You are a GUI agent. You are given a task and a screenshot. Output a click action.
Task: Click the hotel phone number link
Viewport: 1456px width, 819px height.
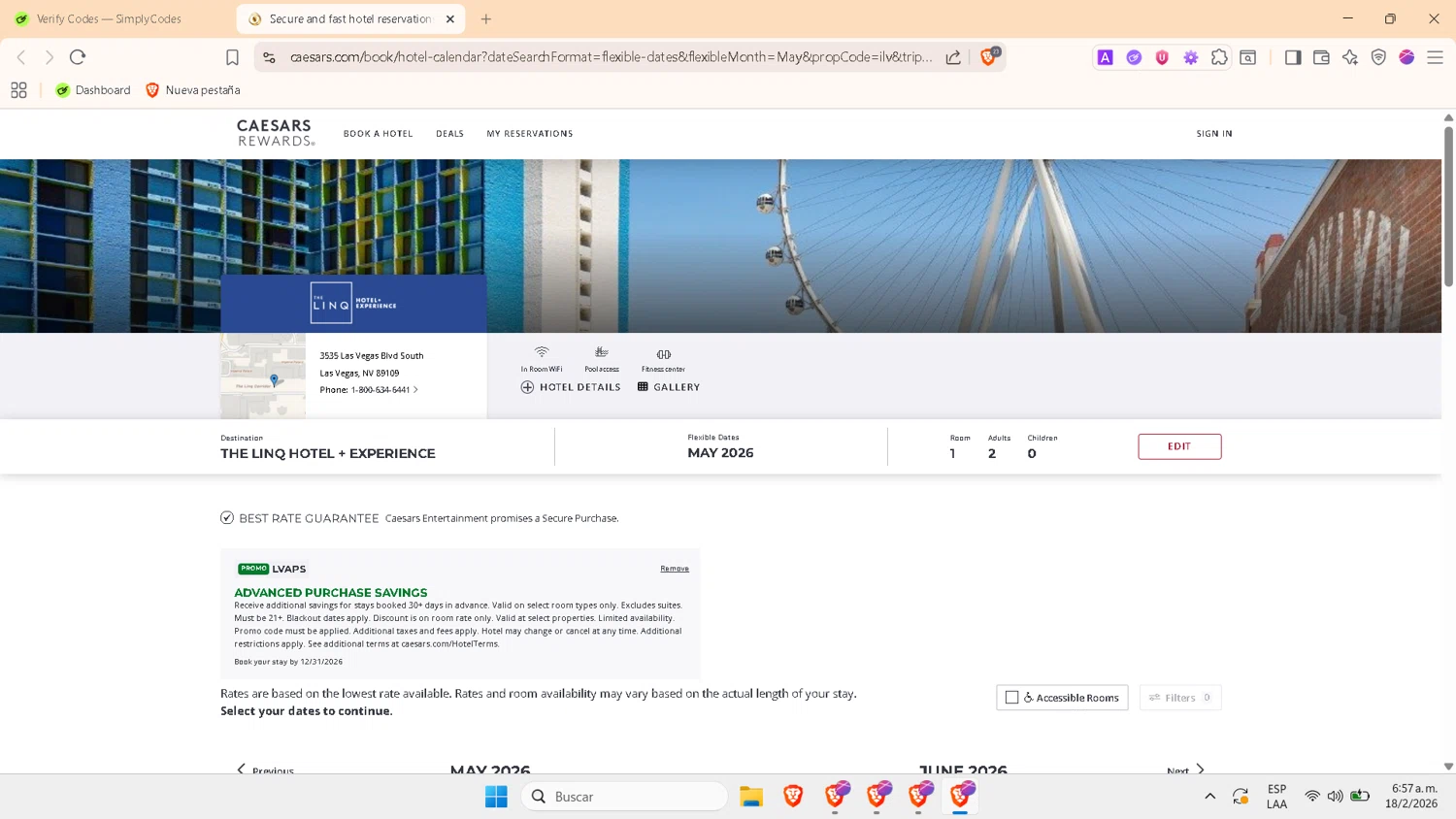click(383, 390)
